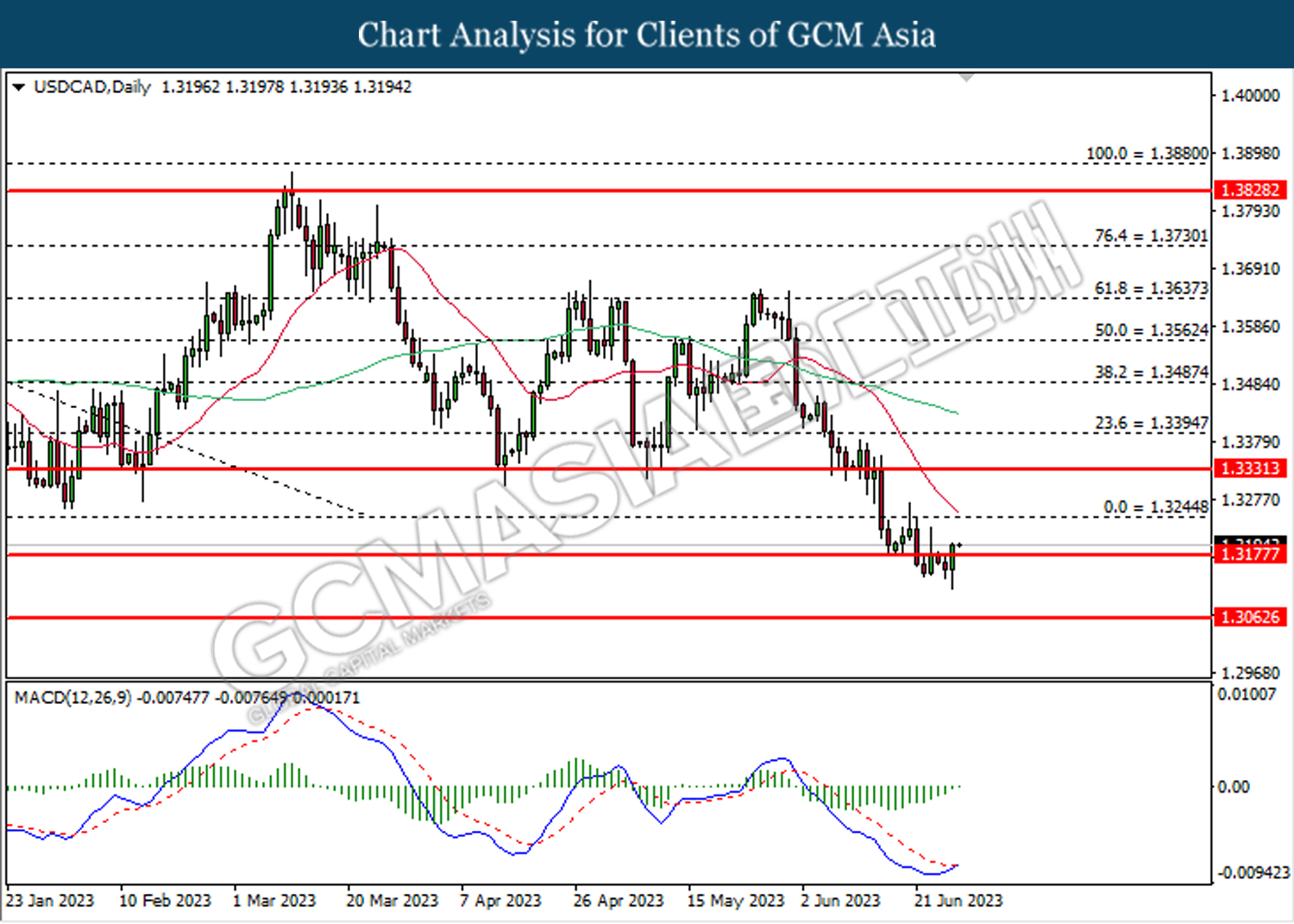Screen dimensions: 1294x924
Task: Select the 100.0 = 1.38800 Fibonacci label
Action: coord(1147,154)
